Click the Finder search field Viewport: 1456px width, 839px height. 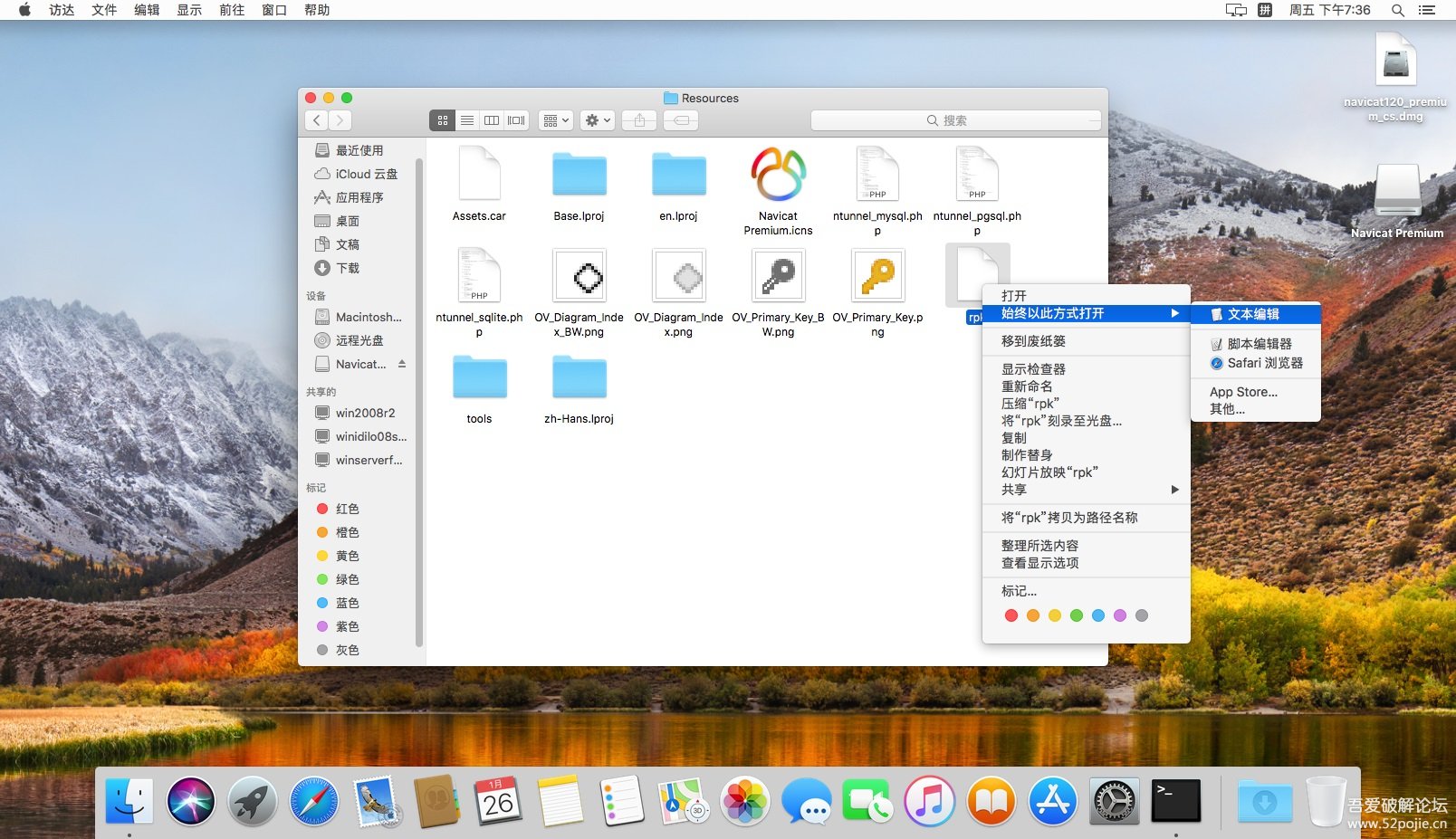956,120
